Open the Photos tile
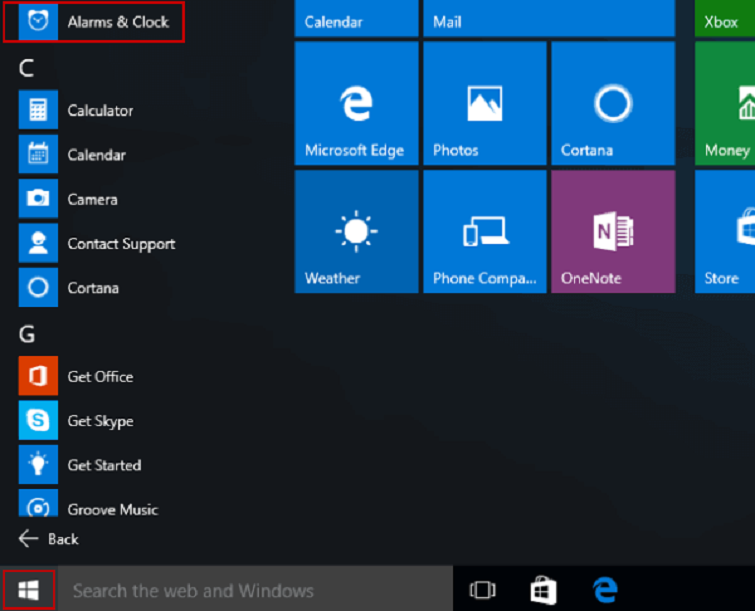Viewport: 755px width, 611px height. [x=484, y=103]
